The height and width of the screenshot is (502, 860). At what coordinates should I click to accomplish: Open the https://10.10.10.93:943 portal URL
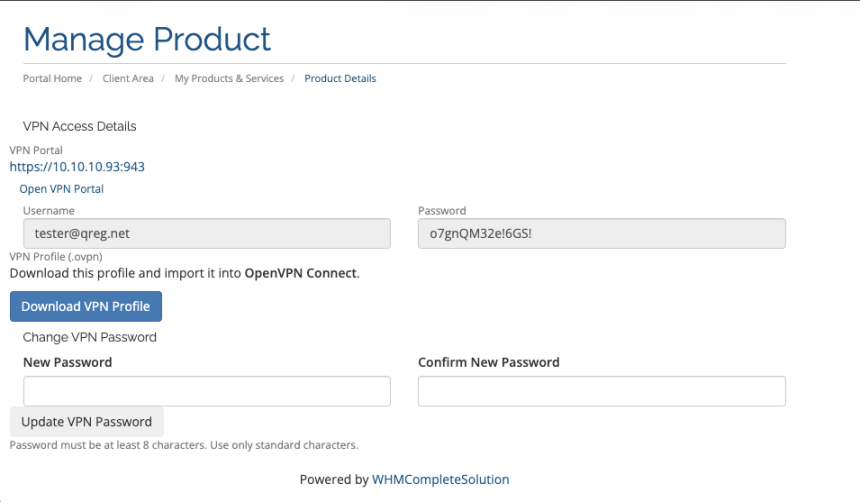coord(77,167)
